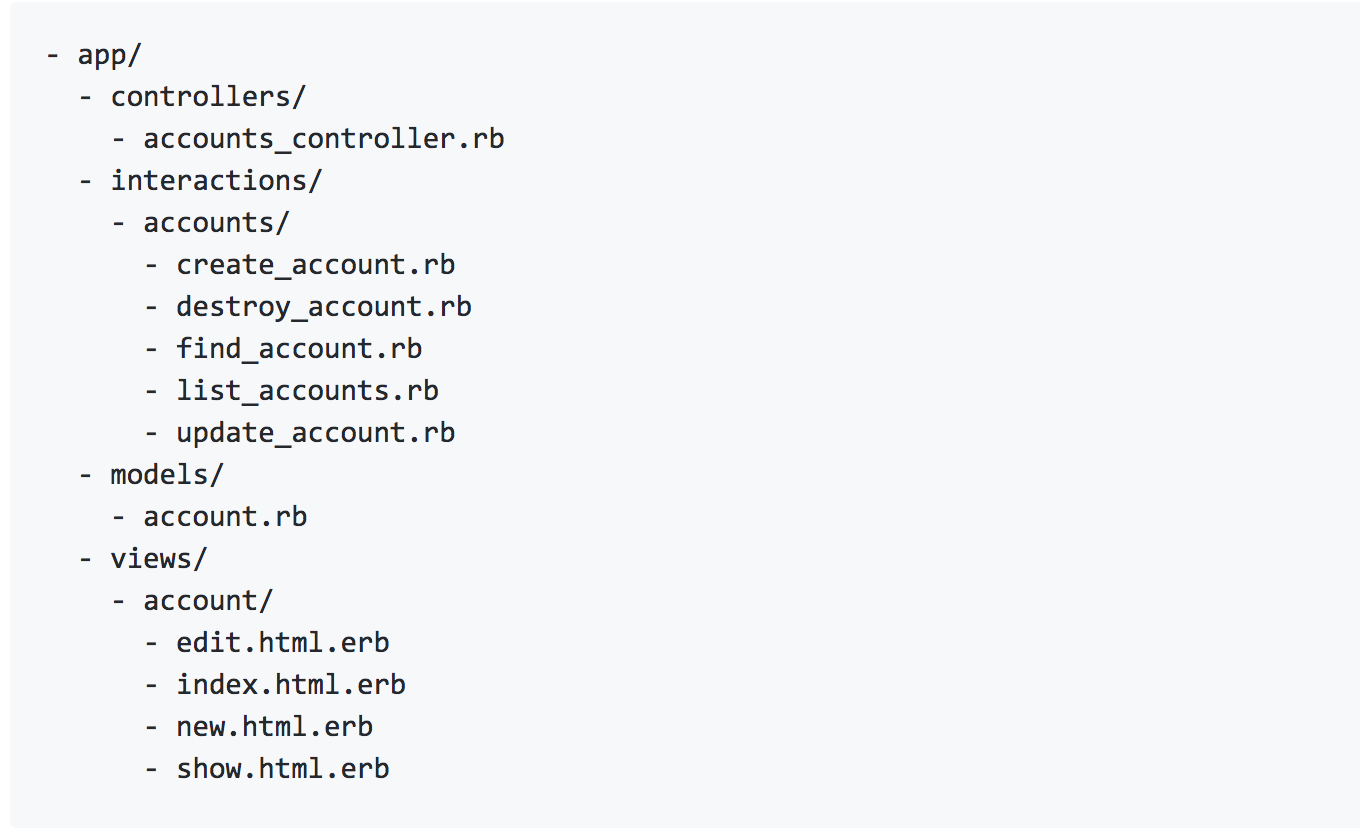The width and height of the screenshot is (1360, 832).
Task: Select the account/ folder under views
Action: pyautogui.click(x=208, y=601)
